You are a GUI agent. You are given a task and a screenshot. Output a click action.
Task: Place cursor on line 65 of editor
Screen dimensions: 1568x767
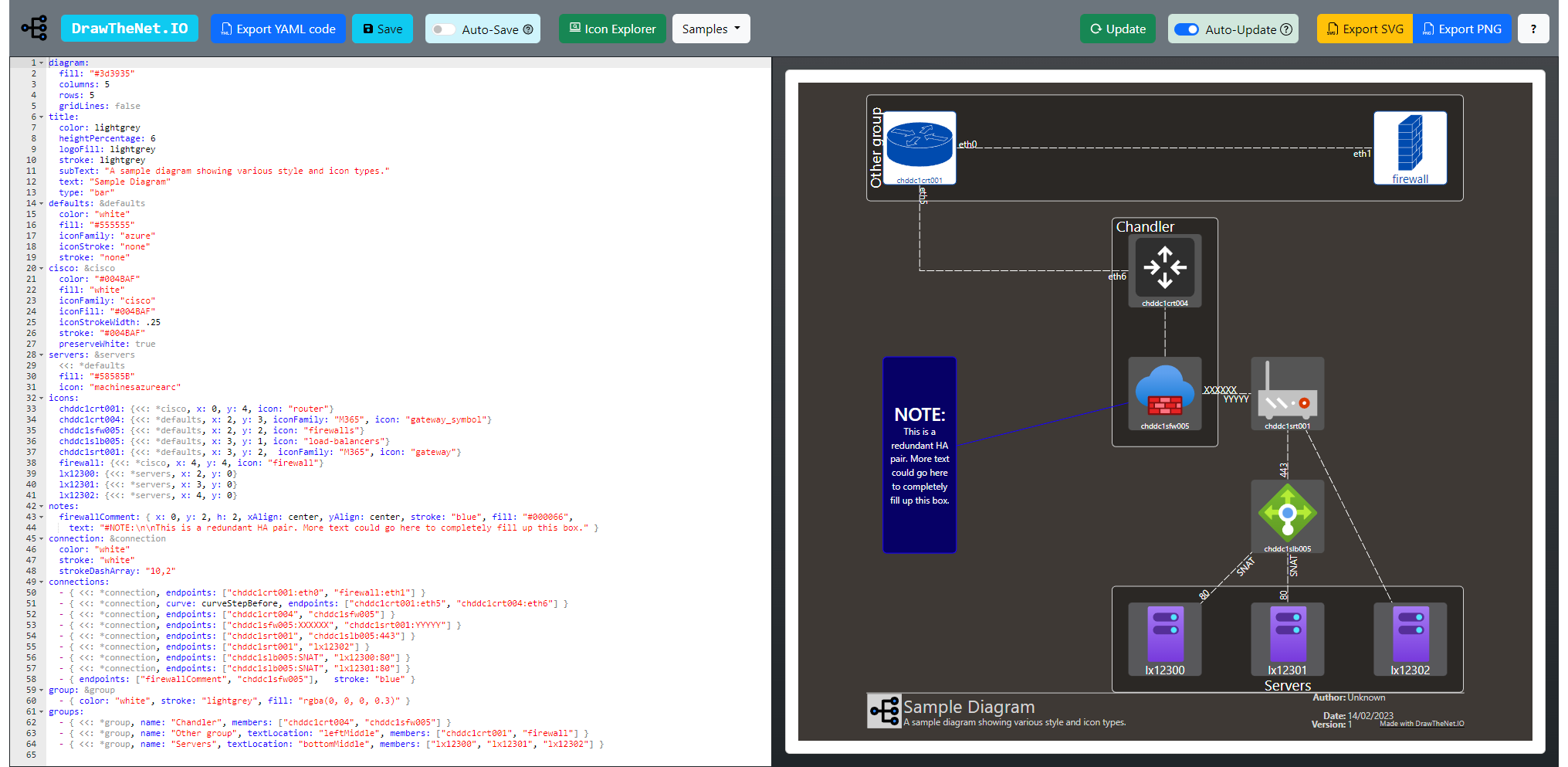coord(409,755)
